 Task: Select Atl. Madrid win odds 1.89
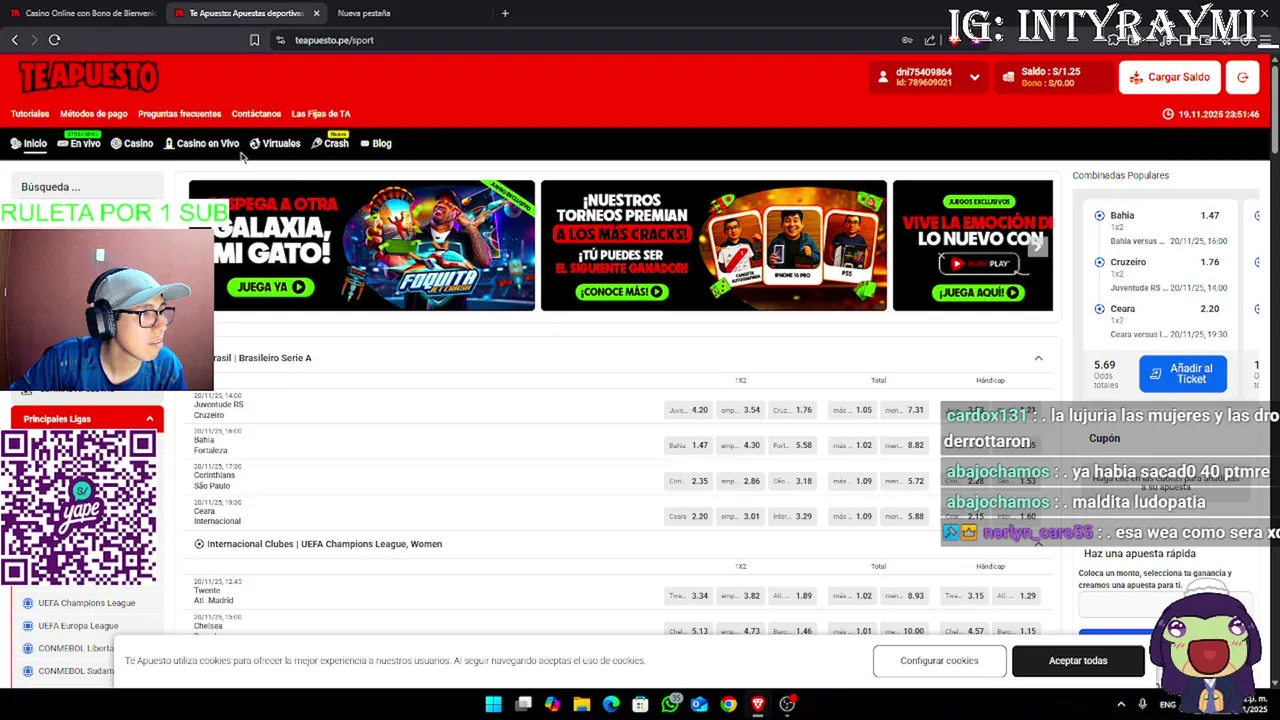pyautogui.click(x=792, y=596)
